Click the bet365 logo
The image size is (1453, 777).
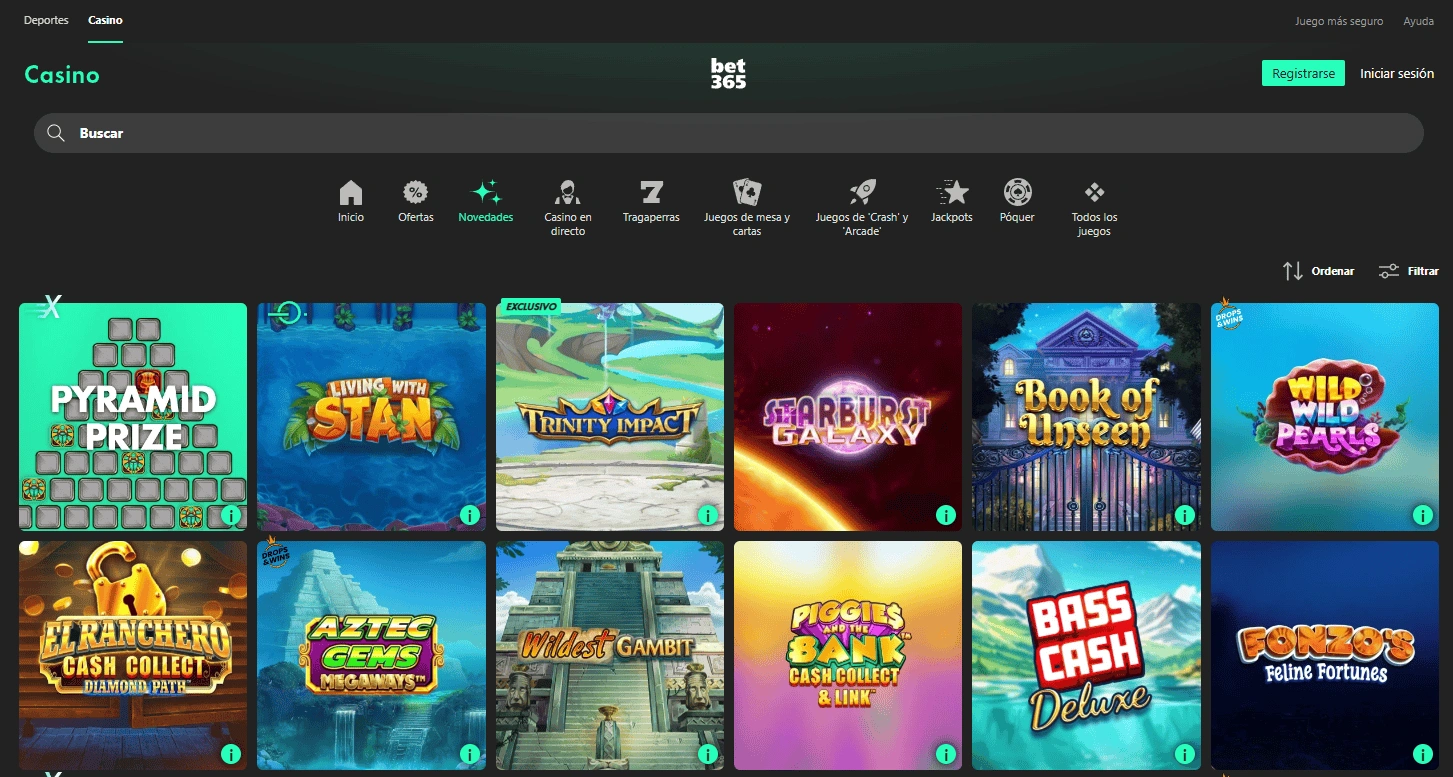click(728, 74)
